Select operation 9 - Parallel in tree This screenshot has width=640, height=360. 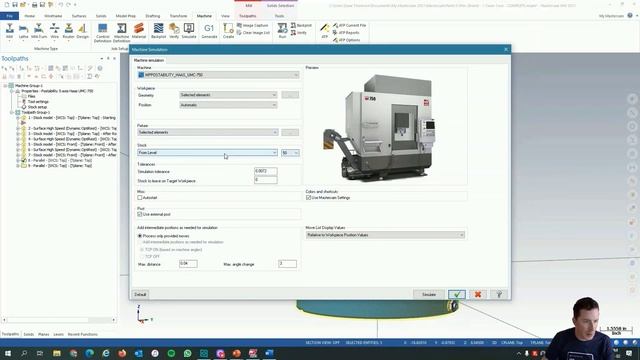[x=60, y=166]
